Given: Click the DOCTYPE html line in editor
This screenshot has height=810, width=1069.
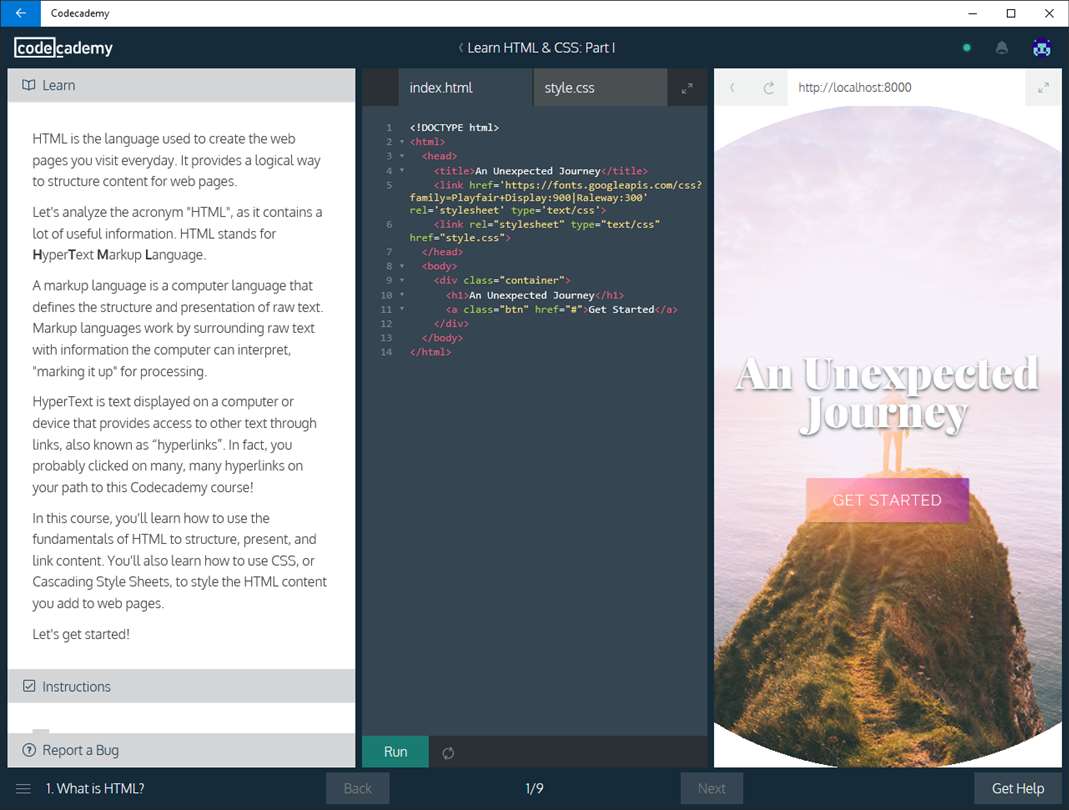Looking at the screenshot, I should click(454, 128).
